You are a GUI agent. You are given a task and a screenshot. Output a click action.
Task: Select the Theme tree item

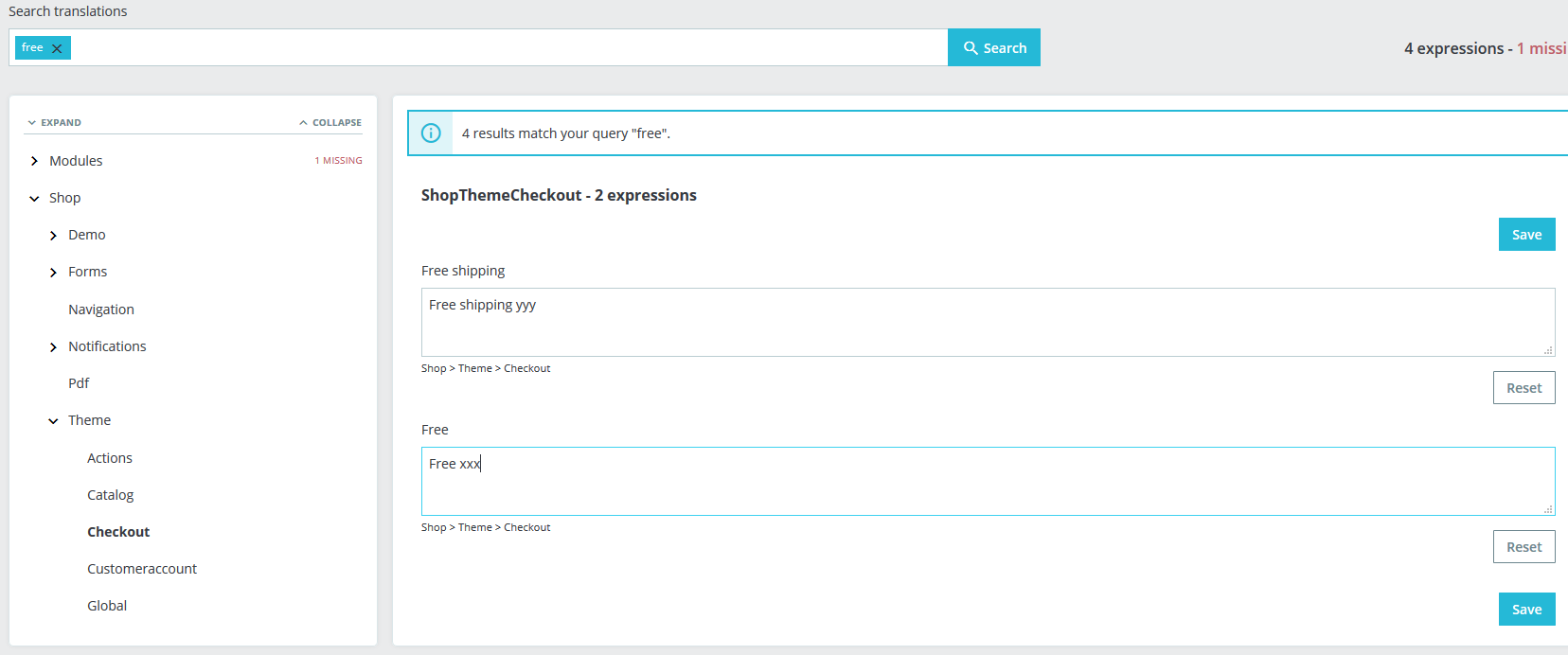coord(89,420)
